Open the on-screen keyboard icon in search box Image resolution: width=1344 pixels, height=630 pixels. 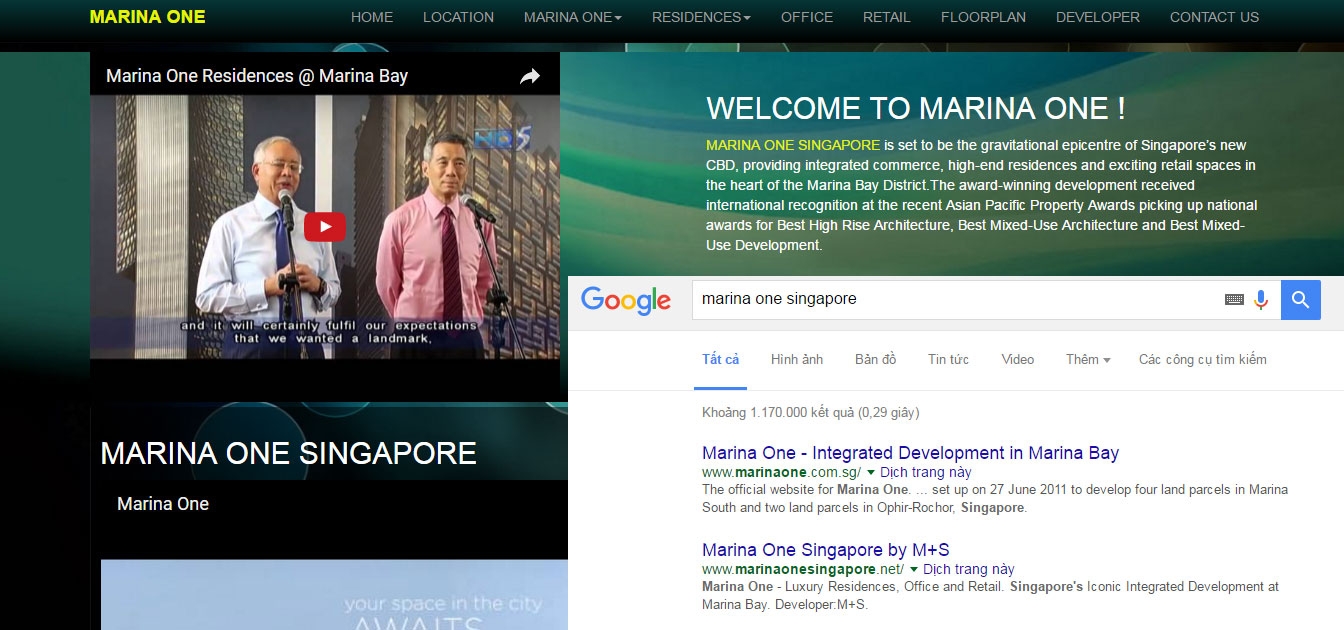point(1234,299)
